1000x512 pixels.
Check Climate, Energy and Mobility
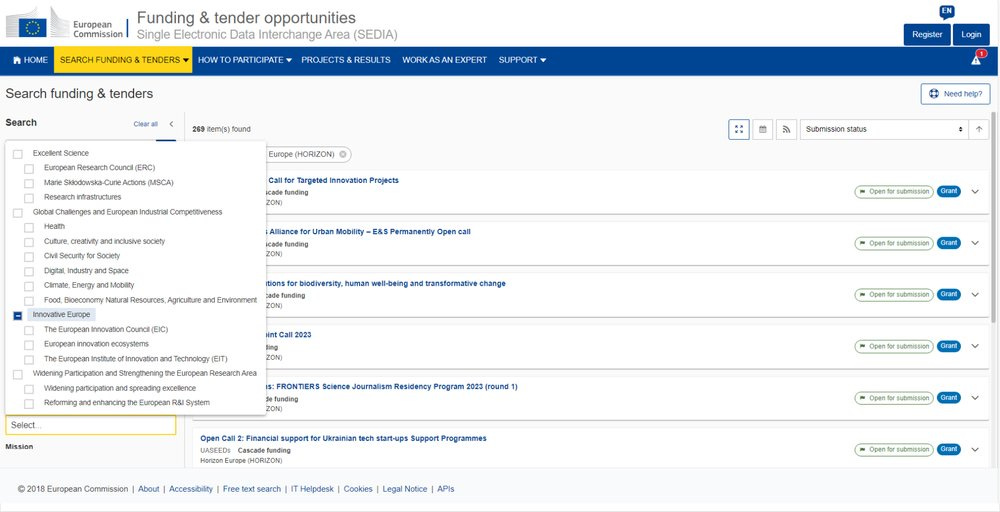[29, 286]
